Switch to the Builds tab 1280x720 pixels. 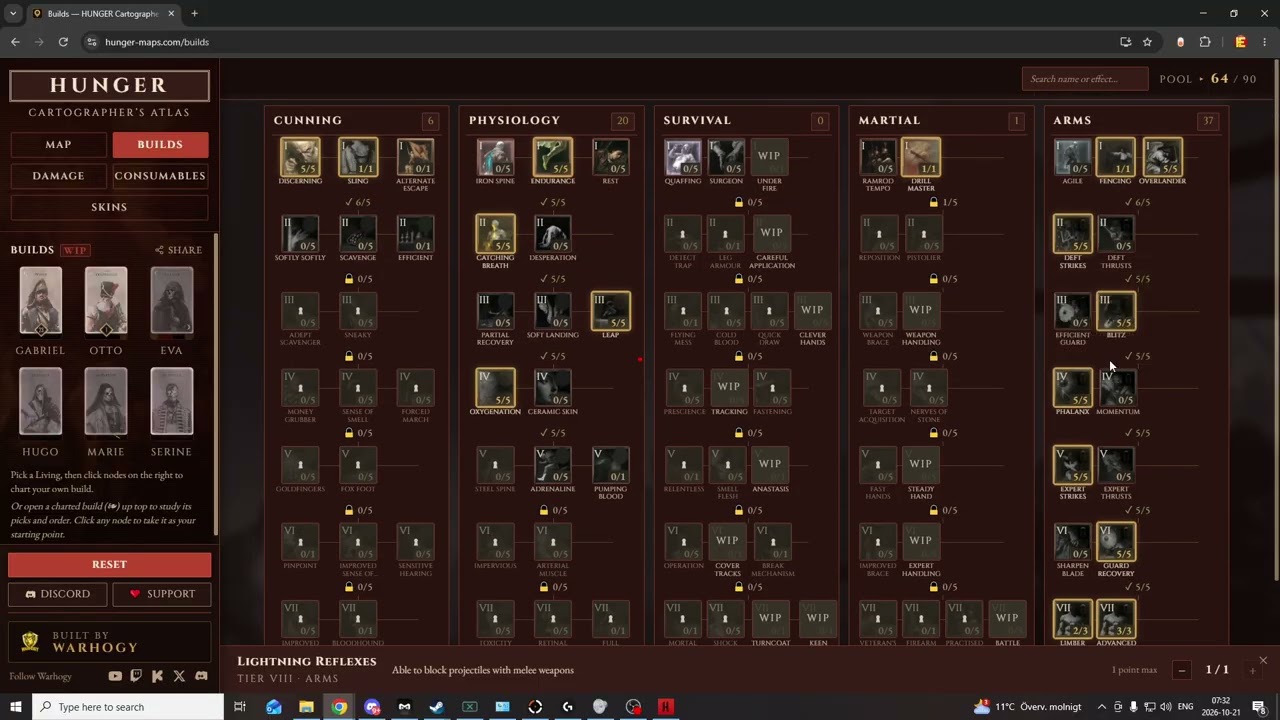160,145
